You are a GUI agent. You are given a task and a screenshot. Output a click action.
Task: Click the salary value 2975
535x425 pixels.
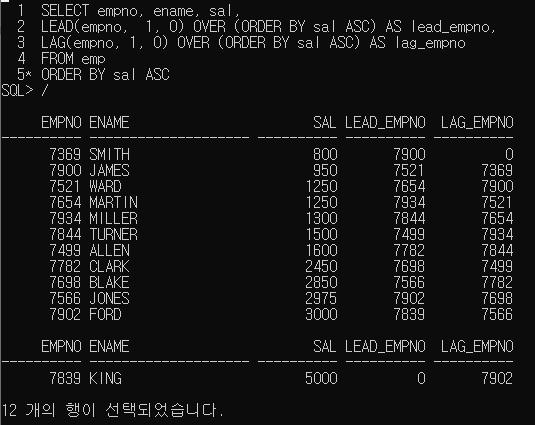[x=321, y=298]
